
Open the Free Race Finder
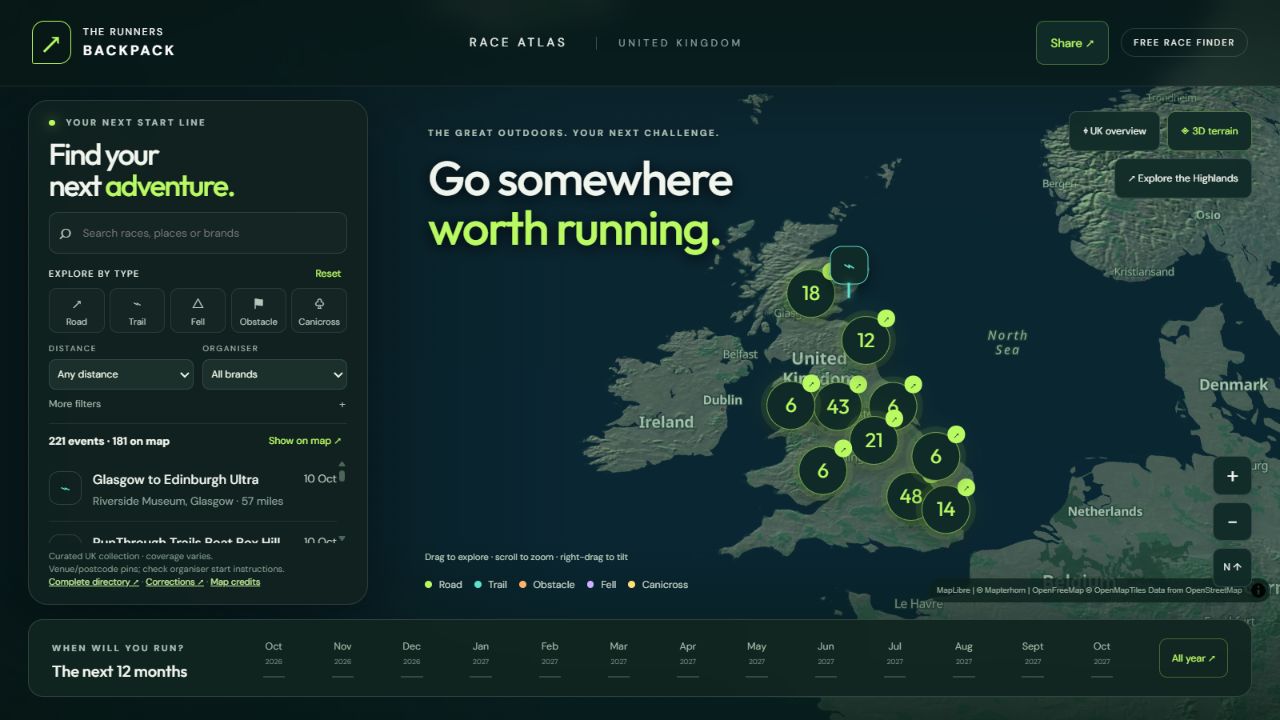click(x=1184, y=42)
